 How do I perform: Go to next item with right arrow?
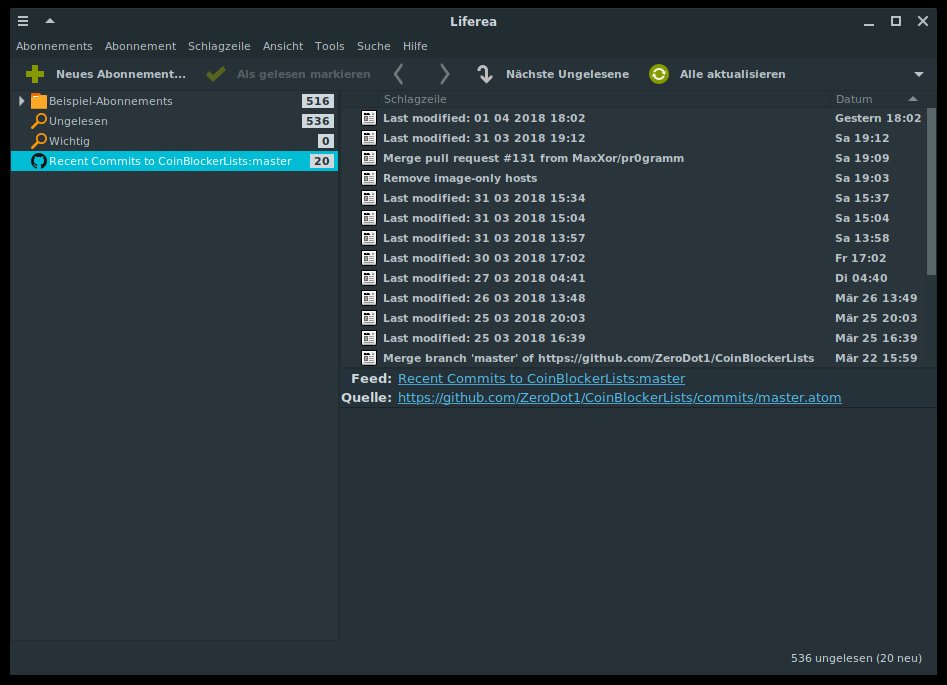pos(445,74)
